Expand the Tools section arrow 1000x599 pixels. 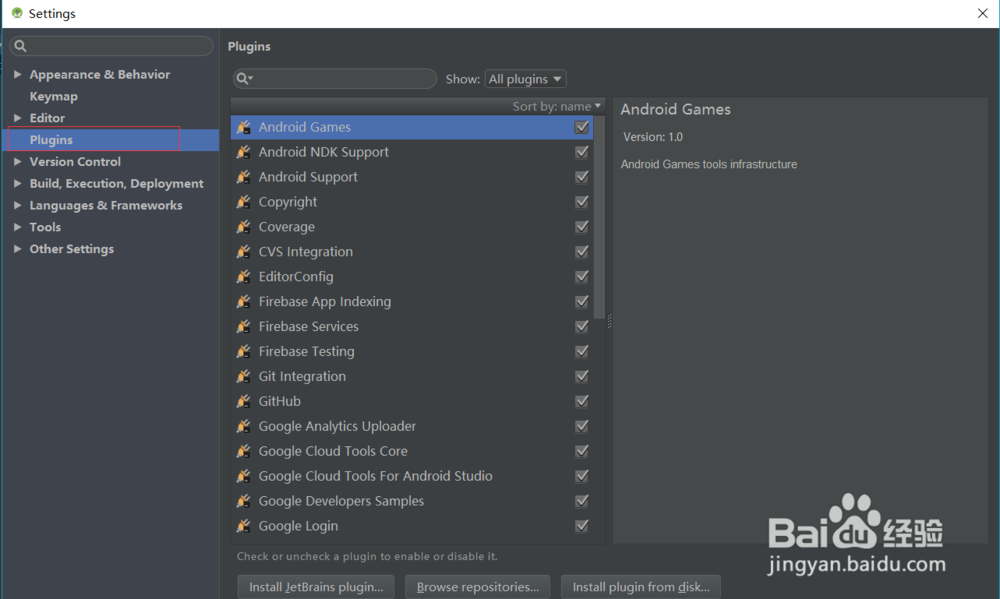pyautogui.click(x=17, y=226)
